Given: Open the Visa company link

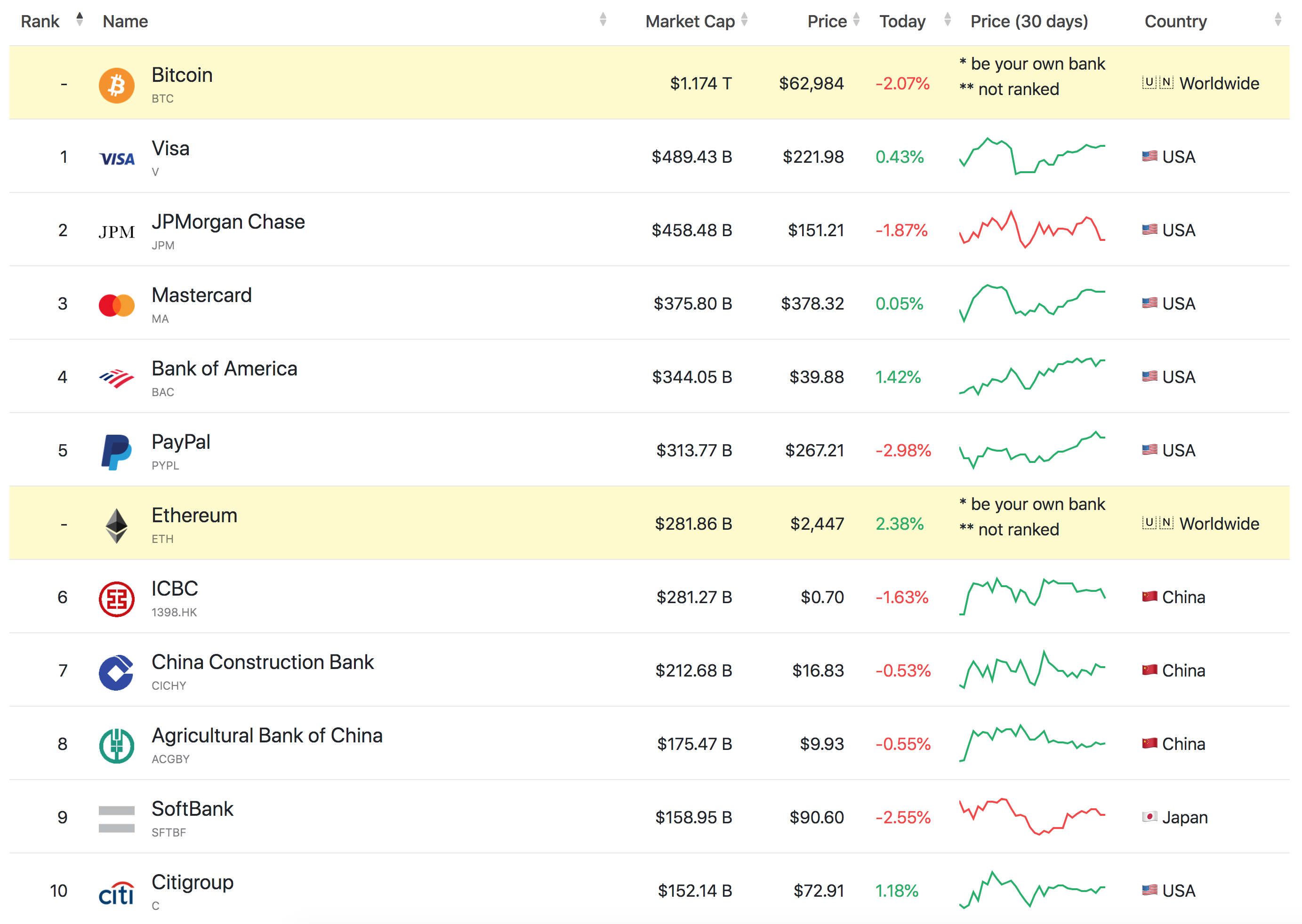Looking at the screenshot, I should [x=170, y=149].
